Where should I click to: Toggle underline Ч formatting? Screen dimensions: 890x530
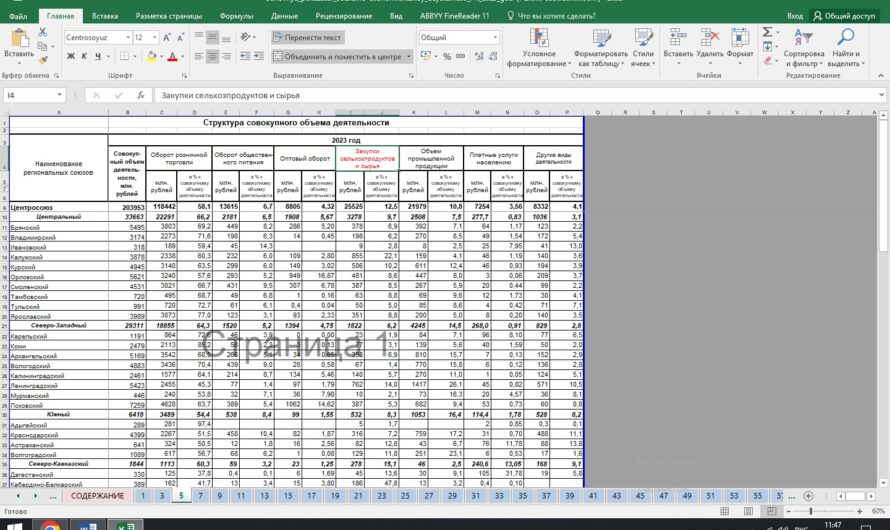98,56
